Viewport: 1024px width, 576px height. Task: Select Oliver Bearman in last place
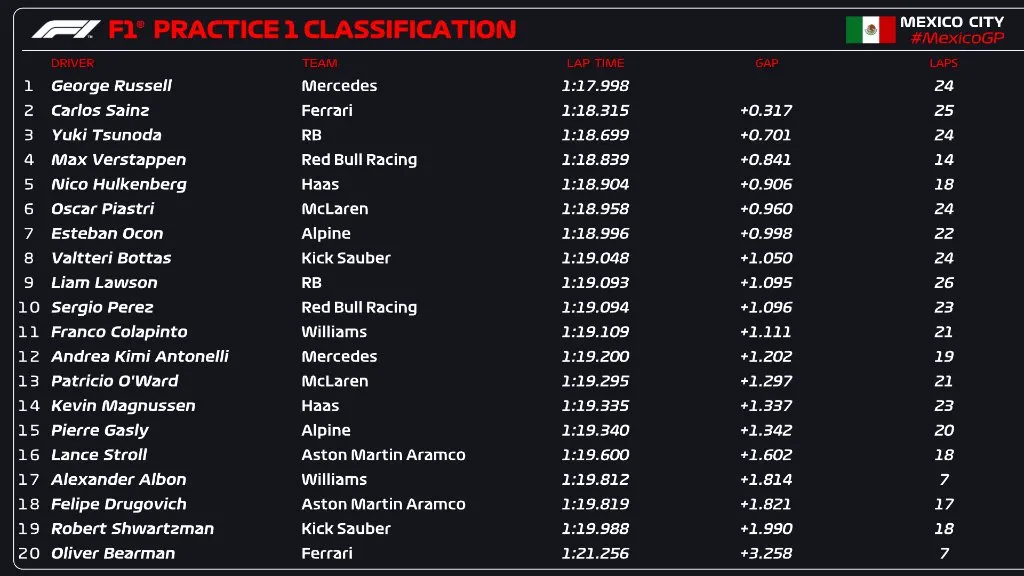click(113, 553)
